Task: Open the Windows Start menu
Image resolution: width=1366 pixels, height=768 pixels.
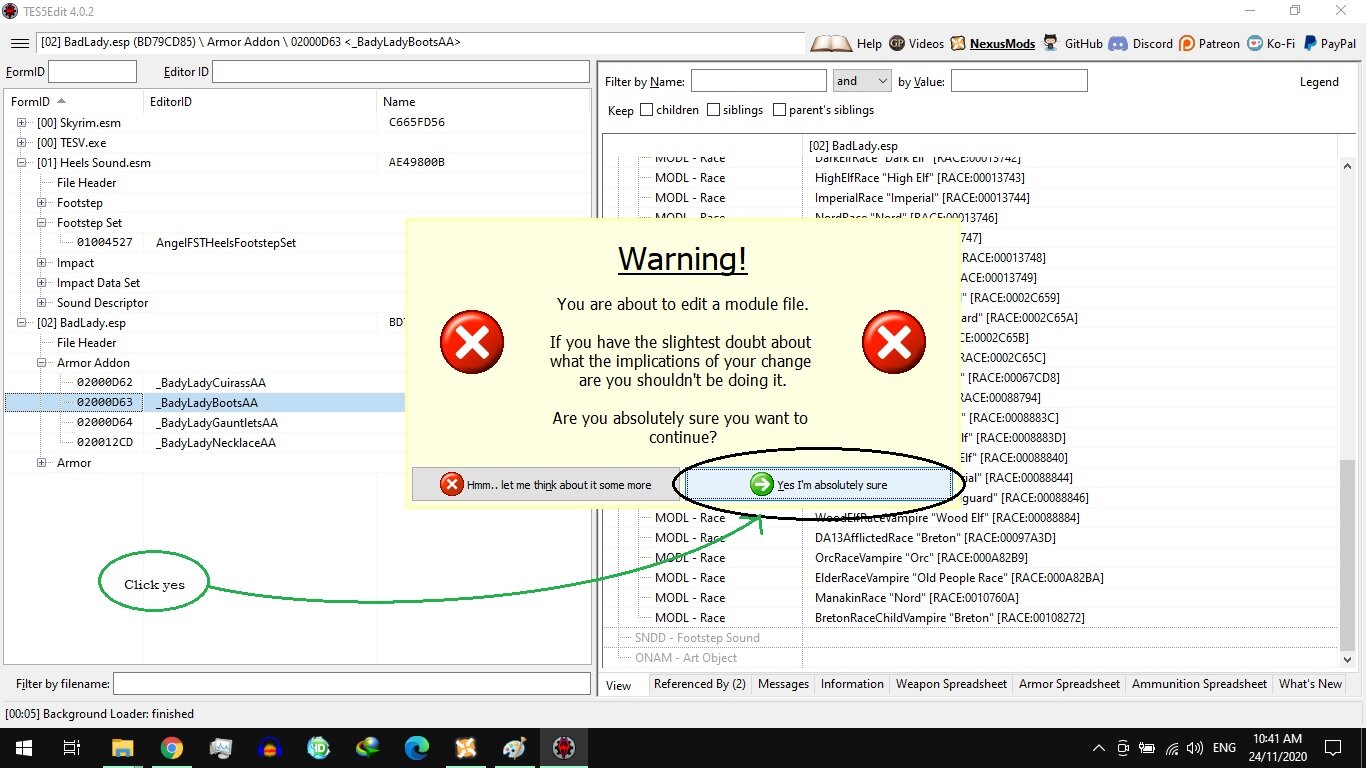Action: click(23, 747)
